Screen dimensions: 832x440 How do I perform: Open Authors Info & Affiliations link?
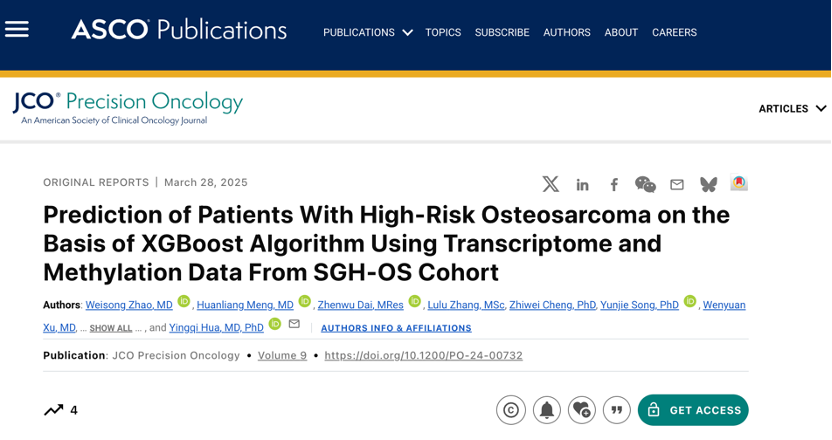(x=396, y=328)
